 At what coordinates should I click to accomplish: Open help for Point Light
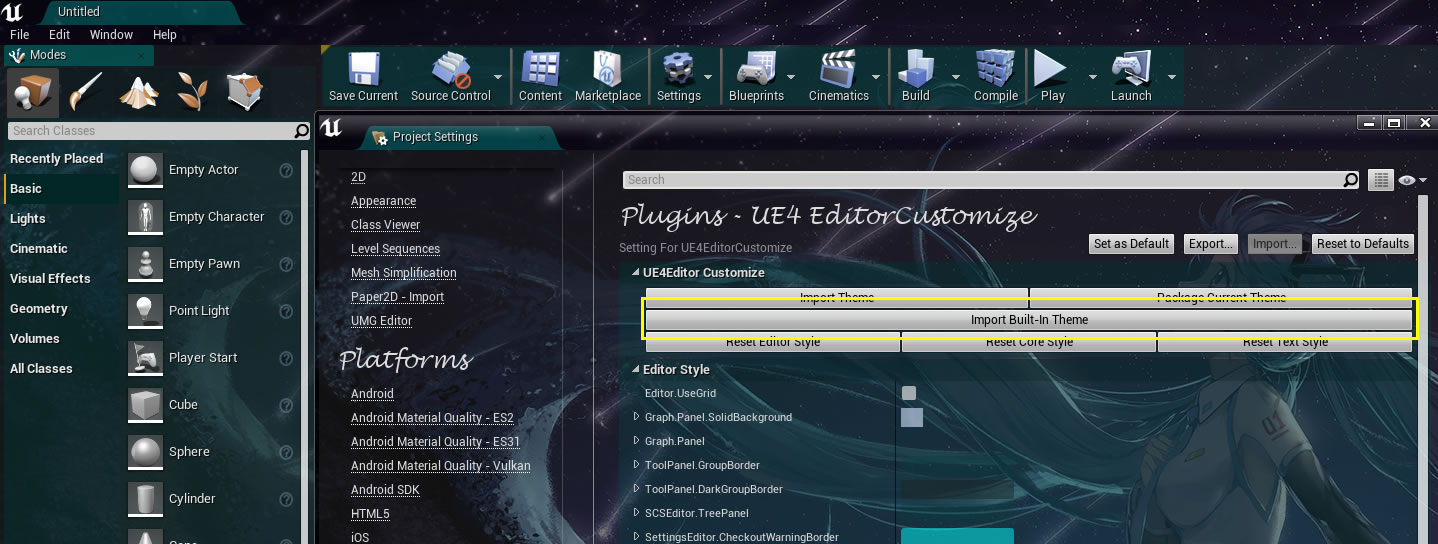[x=286, y=312]
